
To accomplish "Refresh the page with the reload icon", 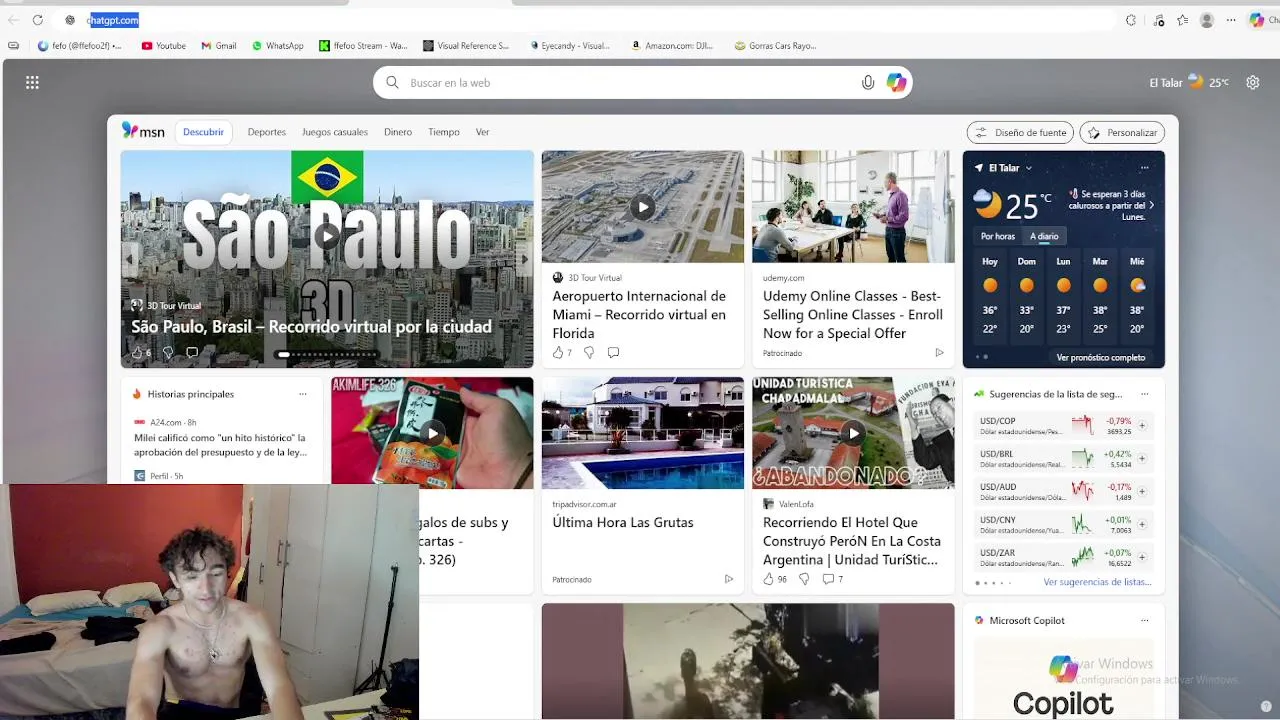I will 37,20.
